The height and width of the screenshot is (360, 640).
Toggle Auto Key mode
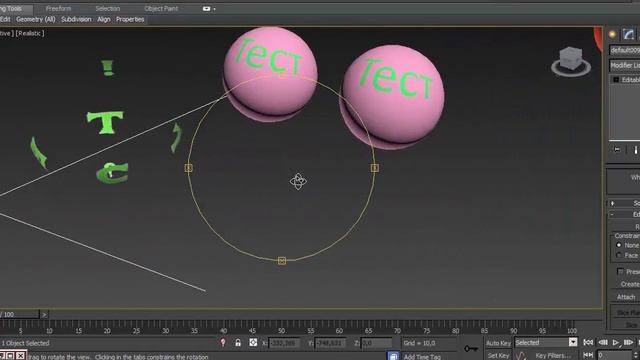(x=498, y=343)
